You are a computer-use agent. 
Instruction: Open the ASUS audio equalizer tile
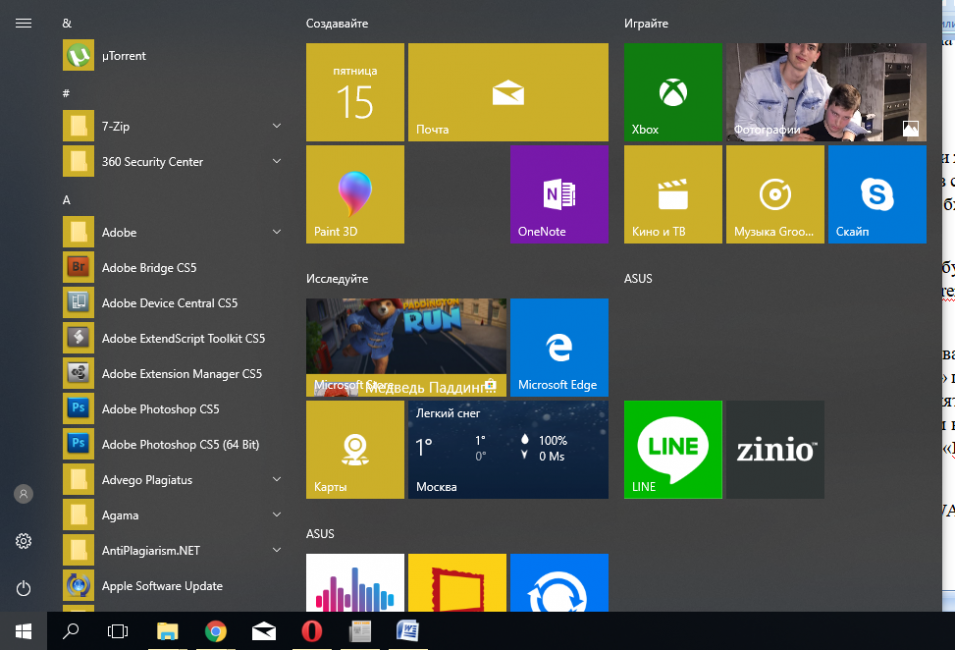pyautogui.click(x=355, y=582)
